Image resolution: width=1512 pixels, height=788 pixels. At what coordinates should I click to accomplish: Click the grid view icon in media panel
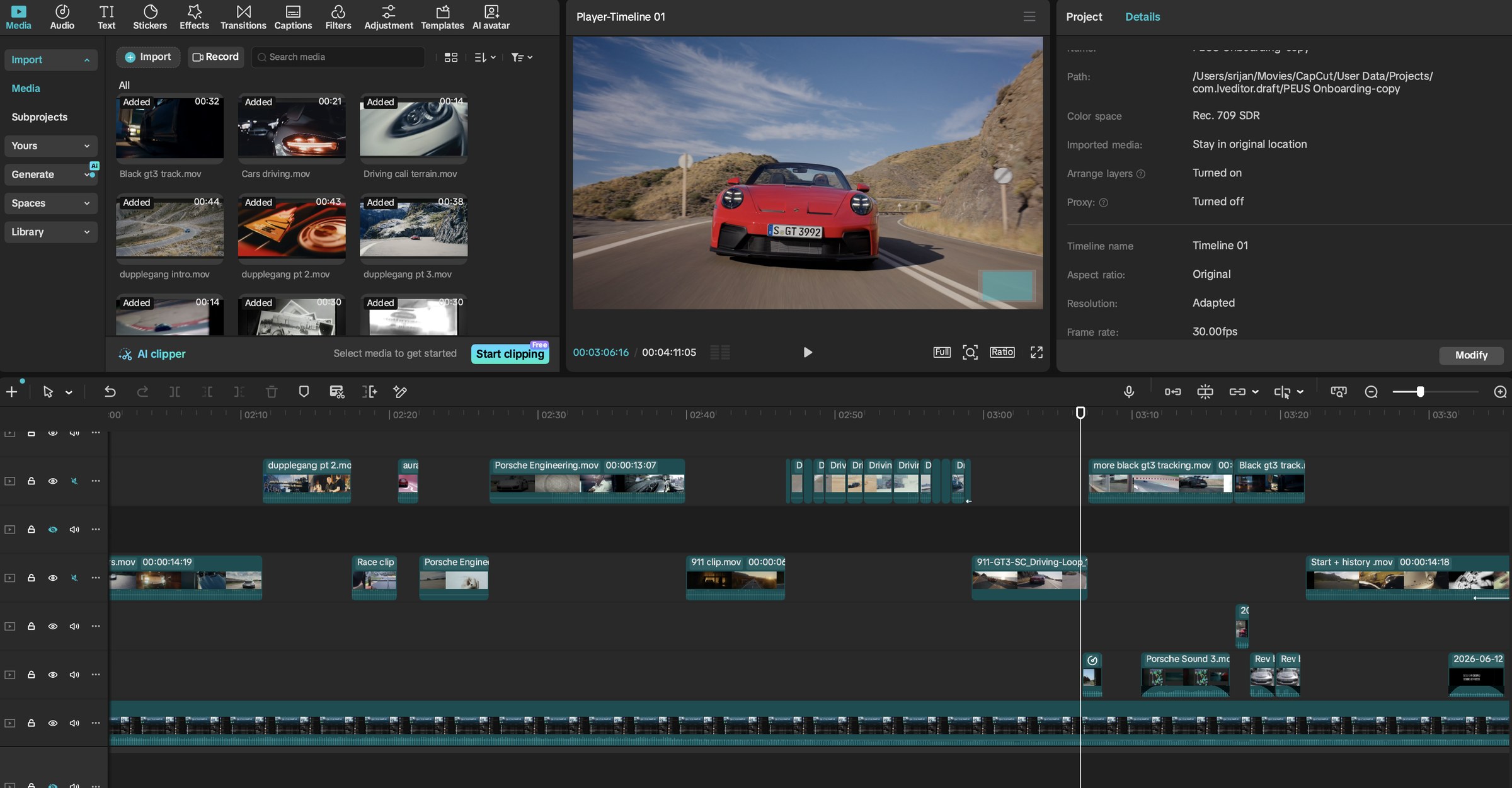pyautogui.click(x=450, y=57)
